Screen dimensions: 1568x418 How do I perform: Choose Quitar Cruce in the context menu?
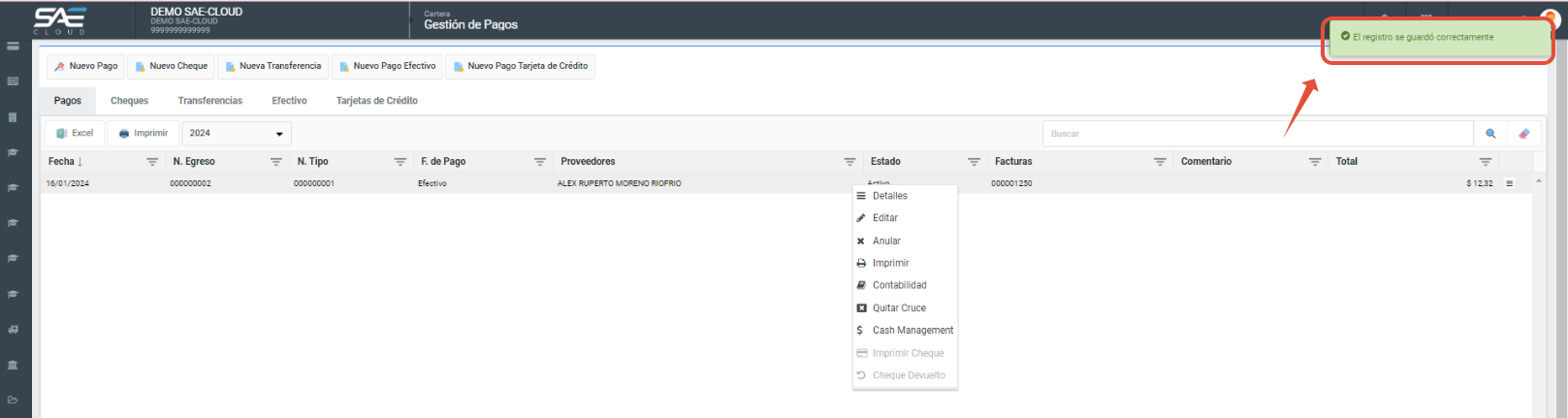905,308
